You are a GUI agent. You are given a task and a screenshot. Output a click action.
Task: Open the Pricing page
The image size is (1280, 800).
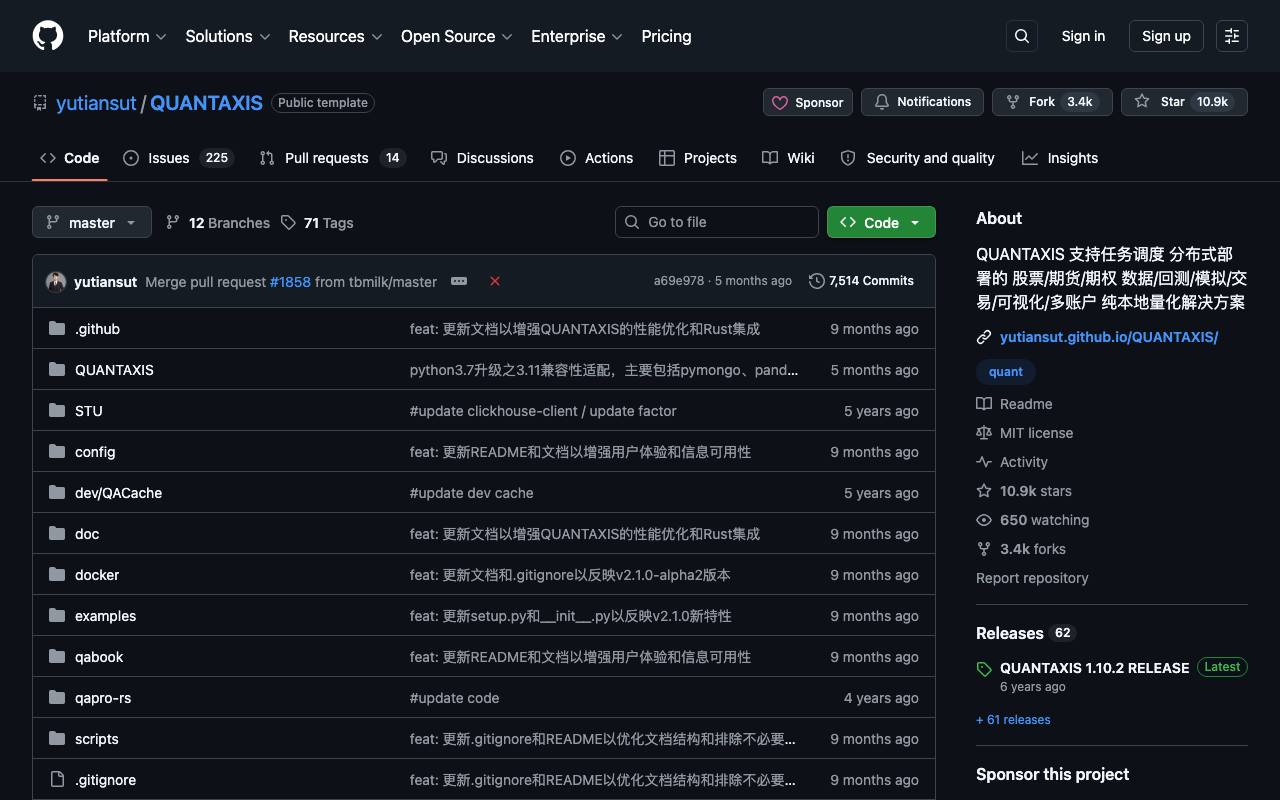click(666, 36)
